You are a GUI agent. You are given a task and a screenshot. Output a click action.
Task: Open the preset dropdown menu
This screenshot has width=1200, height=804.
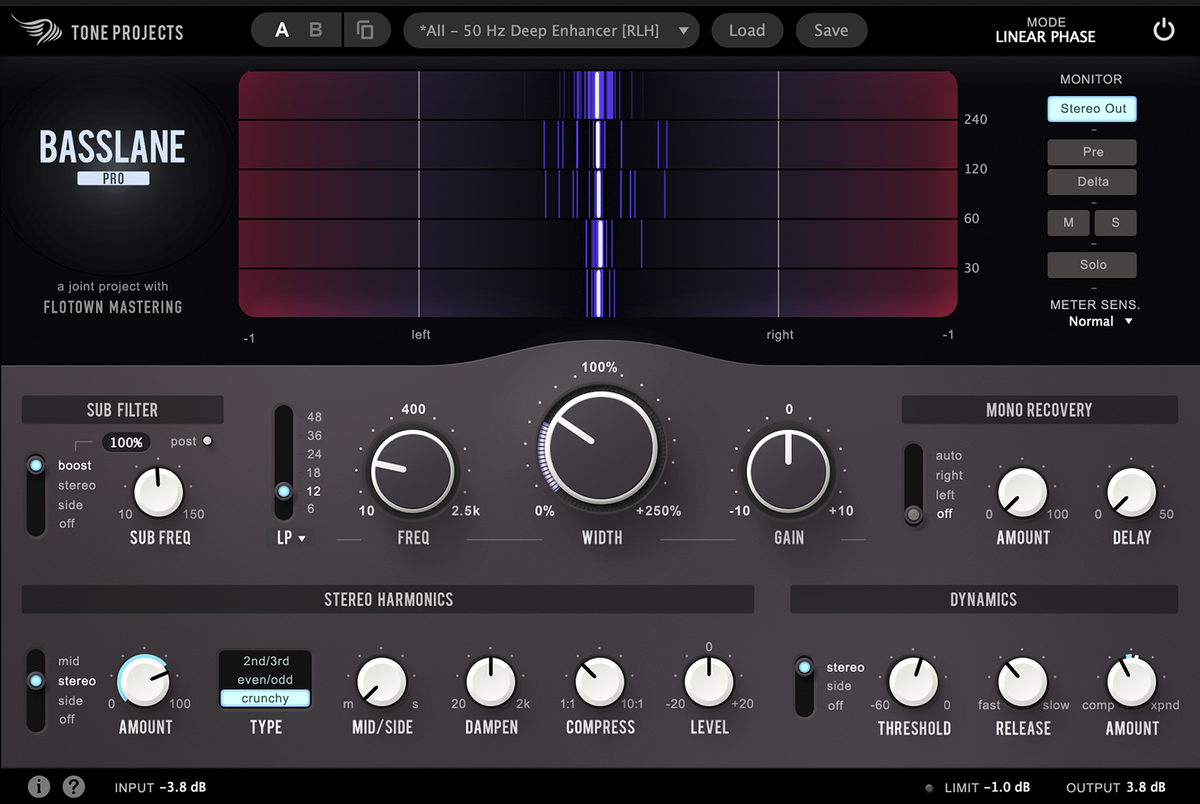pos(551,30)
